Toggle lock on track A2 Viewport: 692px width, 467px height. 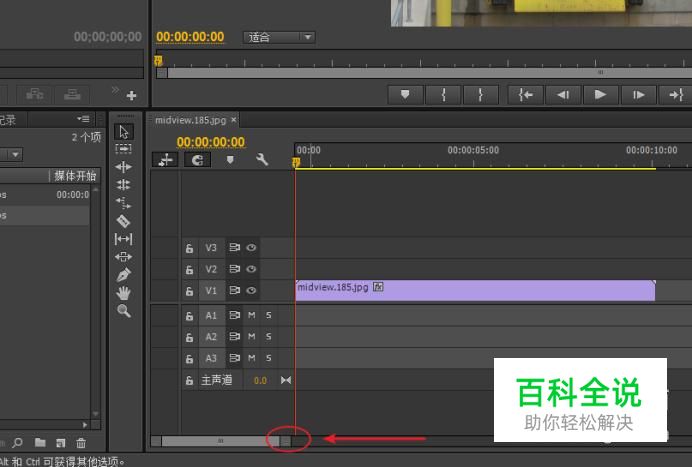click(189, 338)
